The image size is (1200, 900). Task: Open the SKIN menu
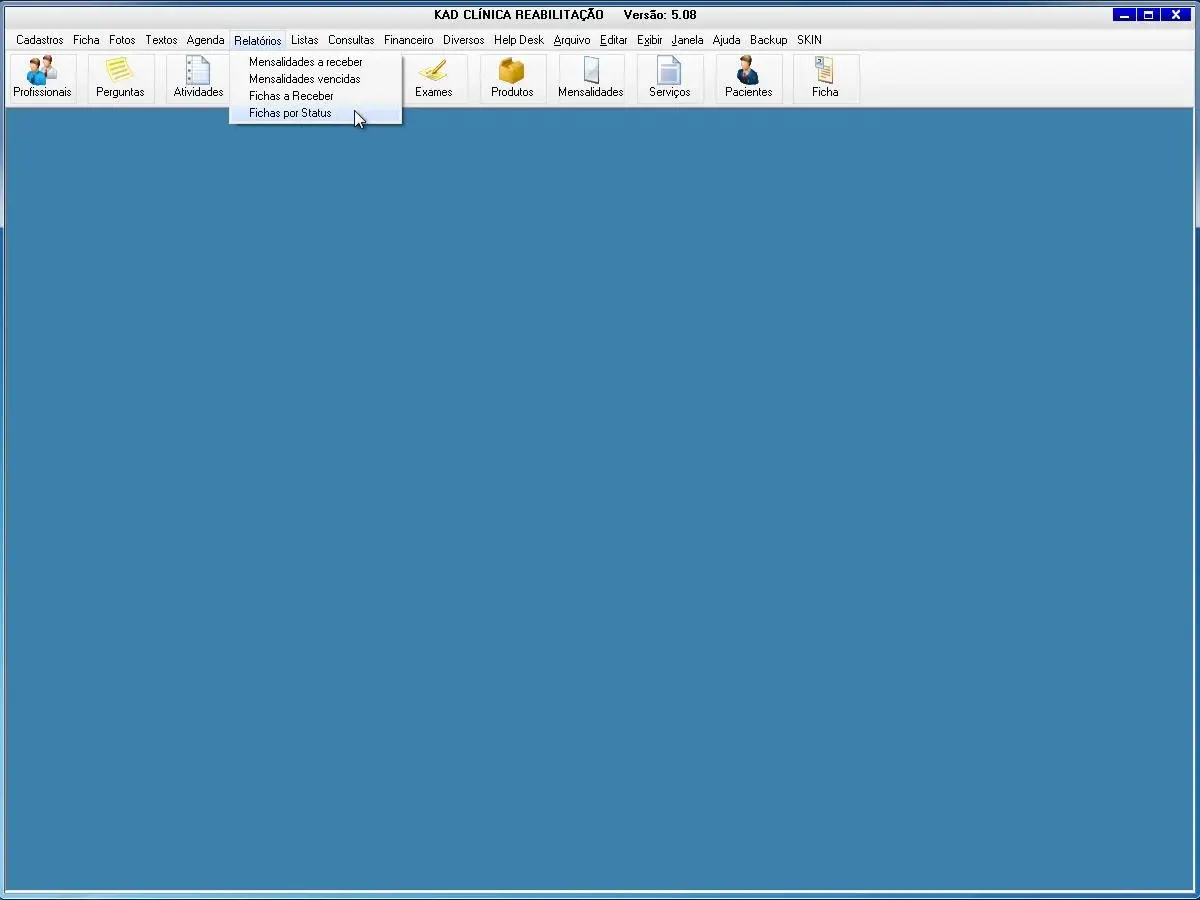pos(809,40)
